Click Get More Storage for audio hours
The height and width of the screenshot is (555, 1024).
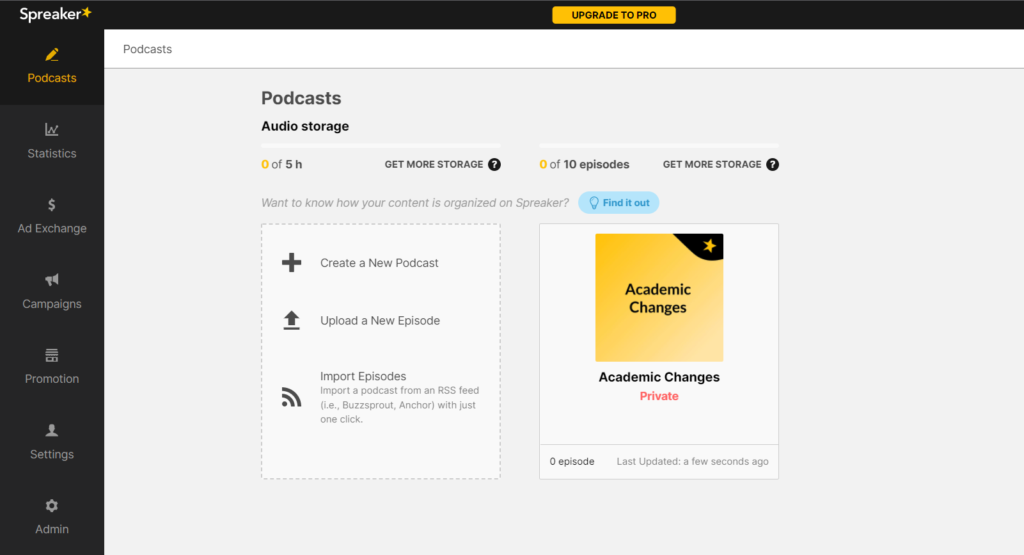(x=434, y=164)
